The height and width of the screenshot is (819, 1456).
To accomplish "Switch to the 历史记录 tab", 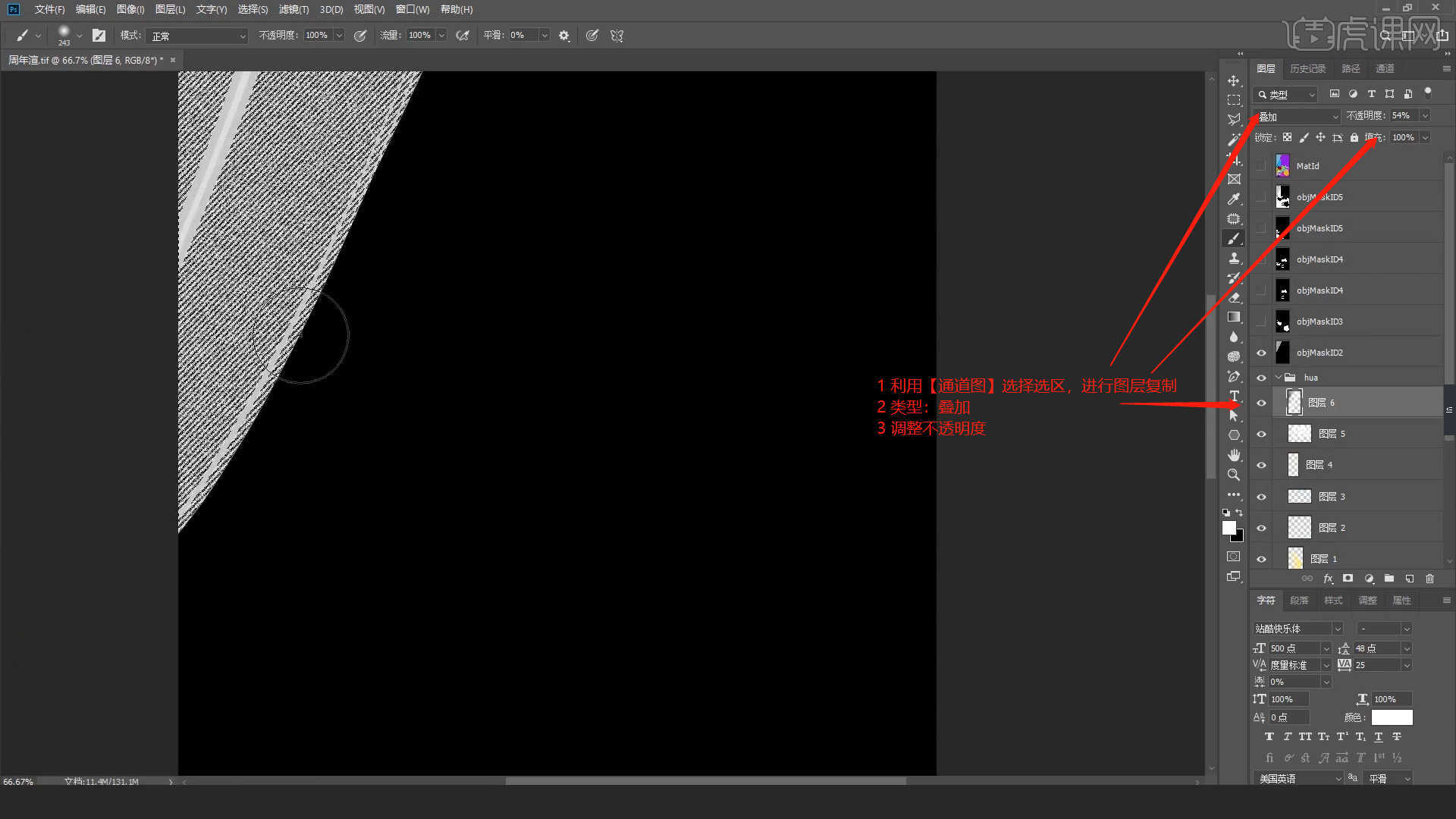I will pyautogui.click(x=1307, y=68).
